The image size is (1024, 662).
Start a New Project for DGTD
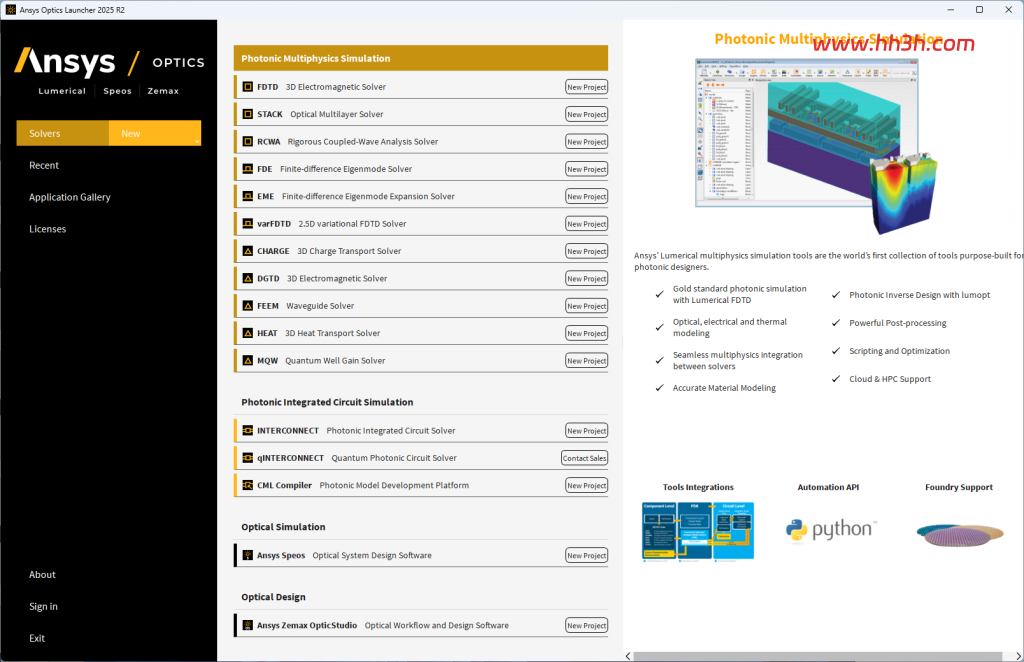point(586,279)
